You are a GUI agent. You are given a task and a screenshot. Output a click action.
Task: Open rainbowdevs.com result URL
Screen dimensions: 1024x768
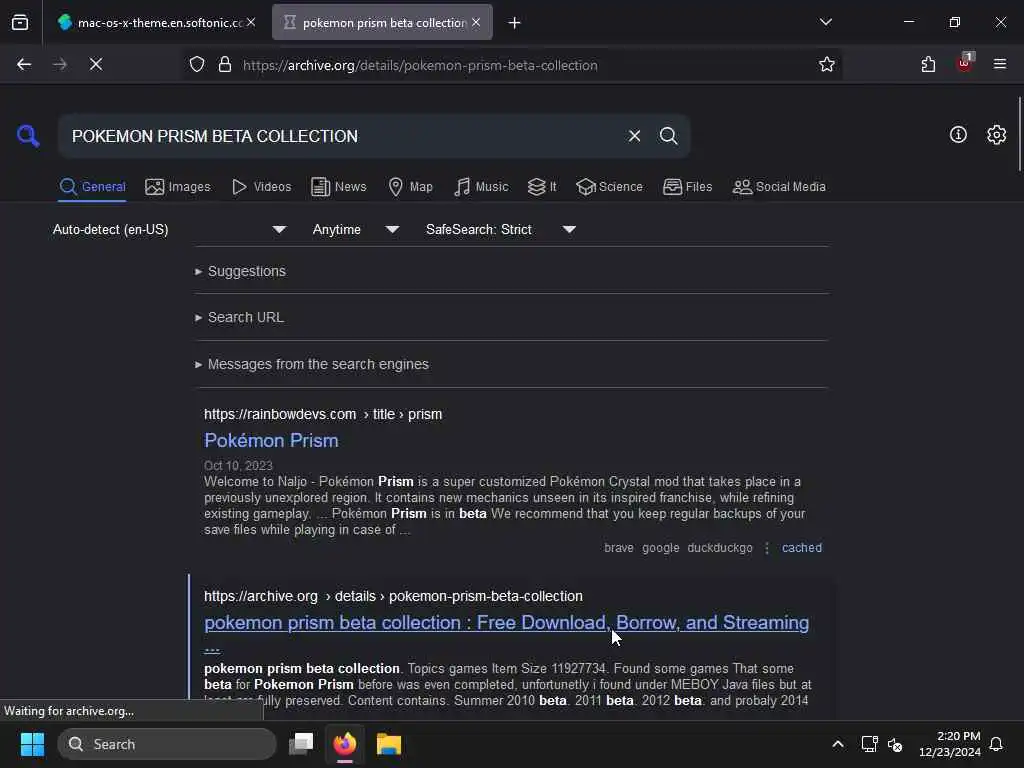(323, 414)
